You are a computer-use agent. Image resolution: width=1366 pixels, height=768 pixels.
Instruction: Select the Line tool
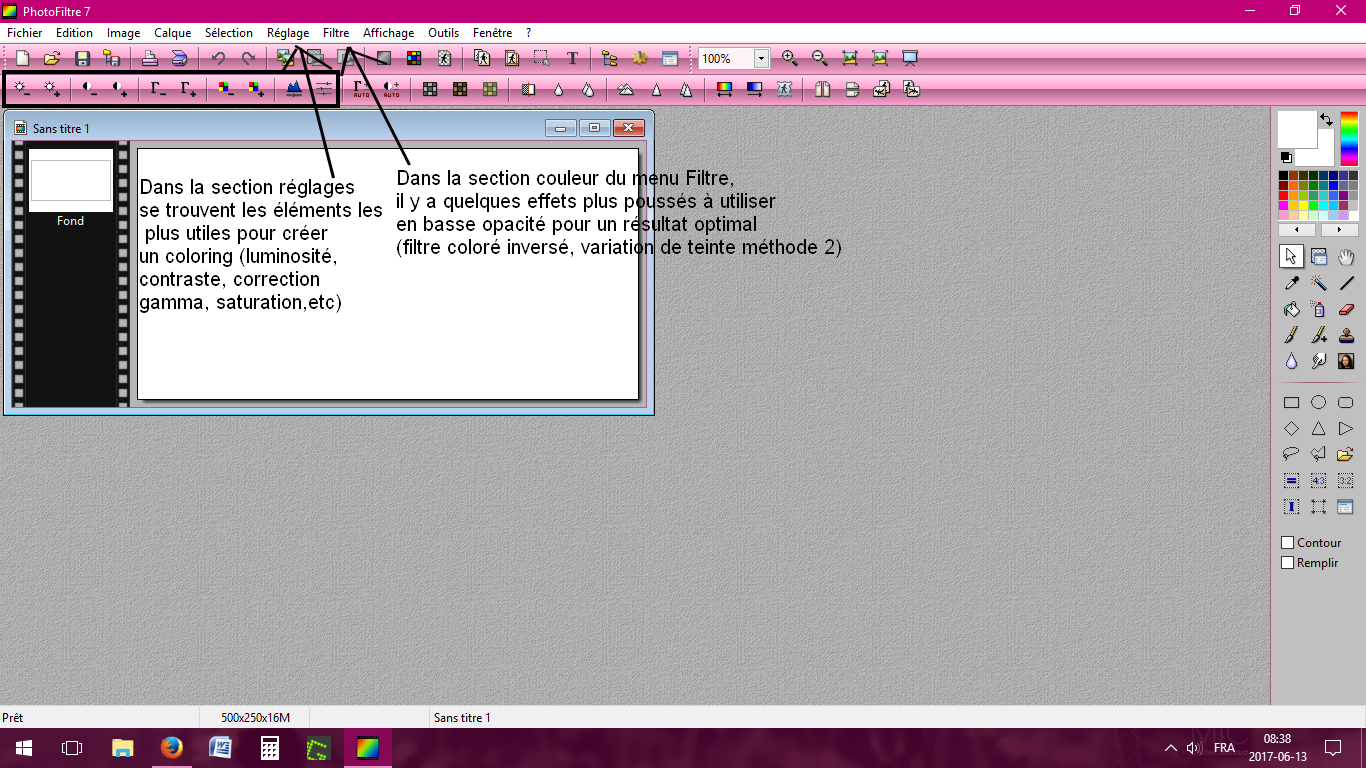pyautogui.click(x=1346, y=283)
